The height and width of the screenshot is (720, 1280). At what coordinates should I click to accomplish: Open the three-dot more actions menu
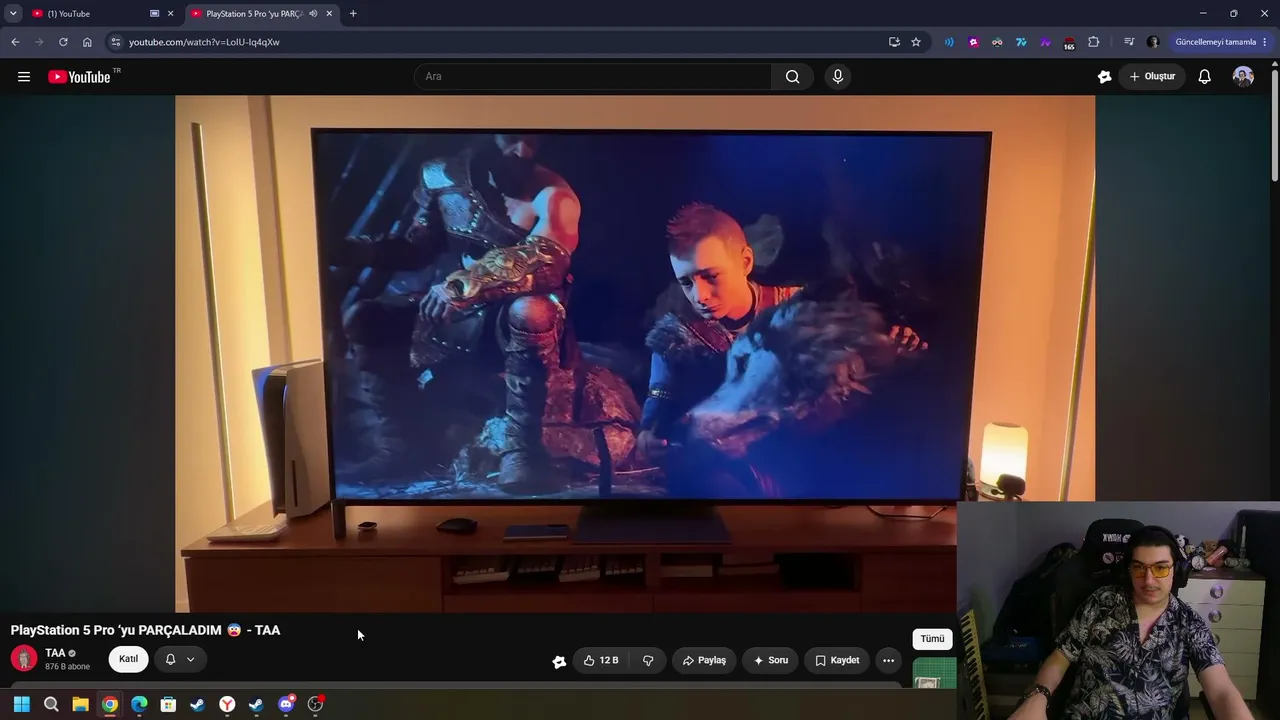[x=888, y=660]
